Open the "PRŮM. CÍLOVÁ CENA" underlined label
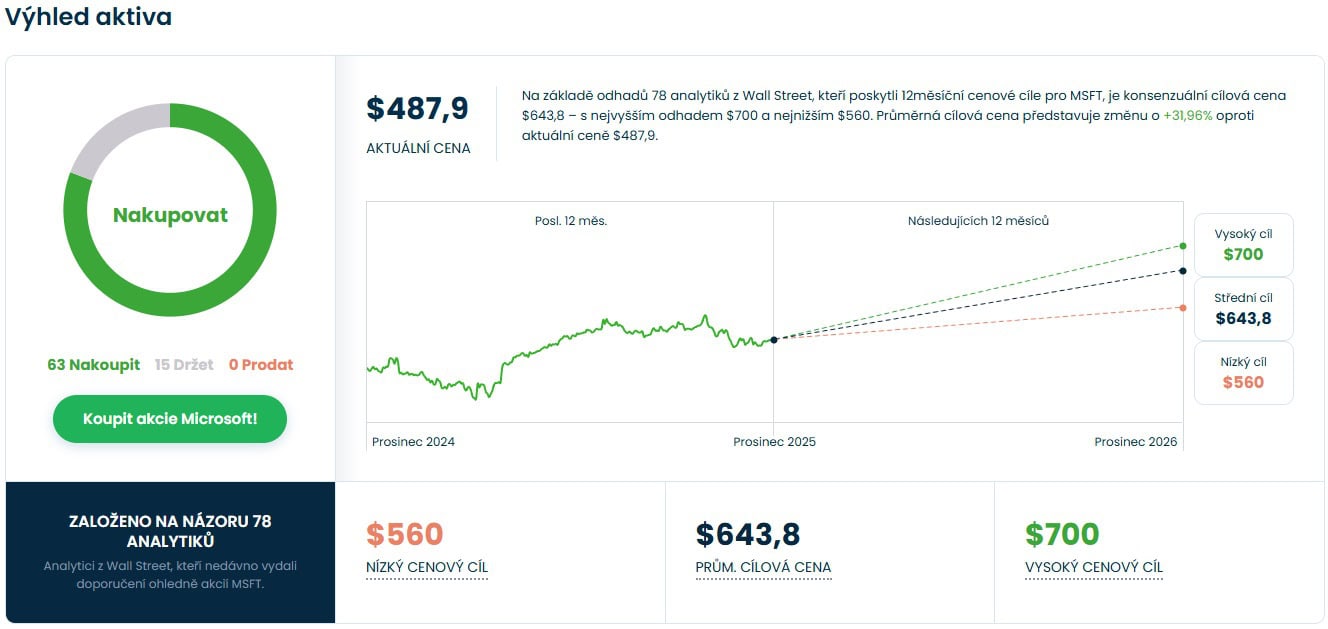The height and width of the screenshot is (629, 1328). [x=763, y=568]
